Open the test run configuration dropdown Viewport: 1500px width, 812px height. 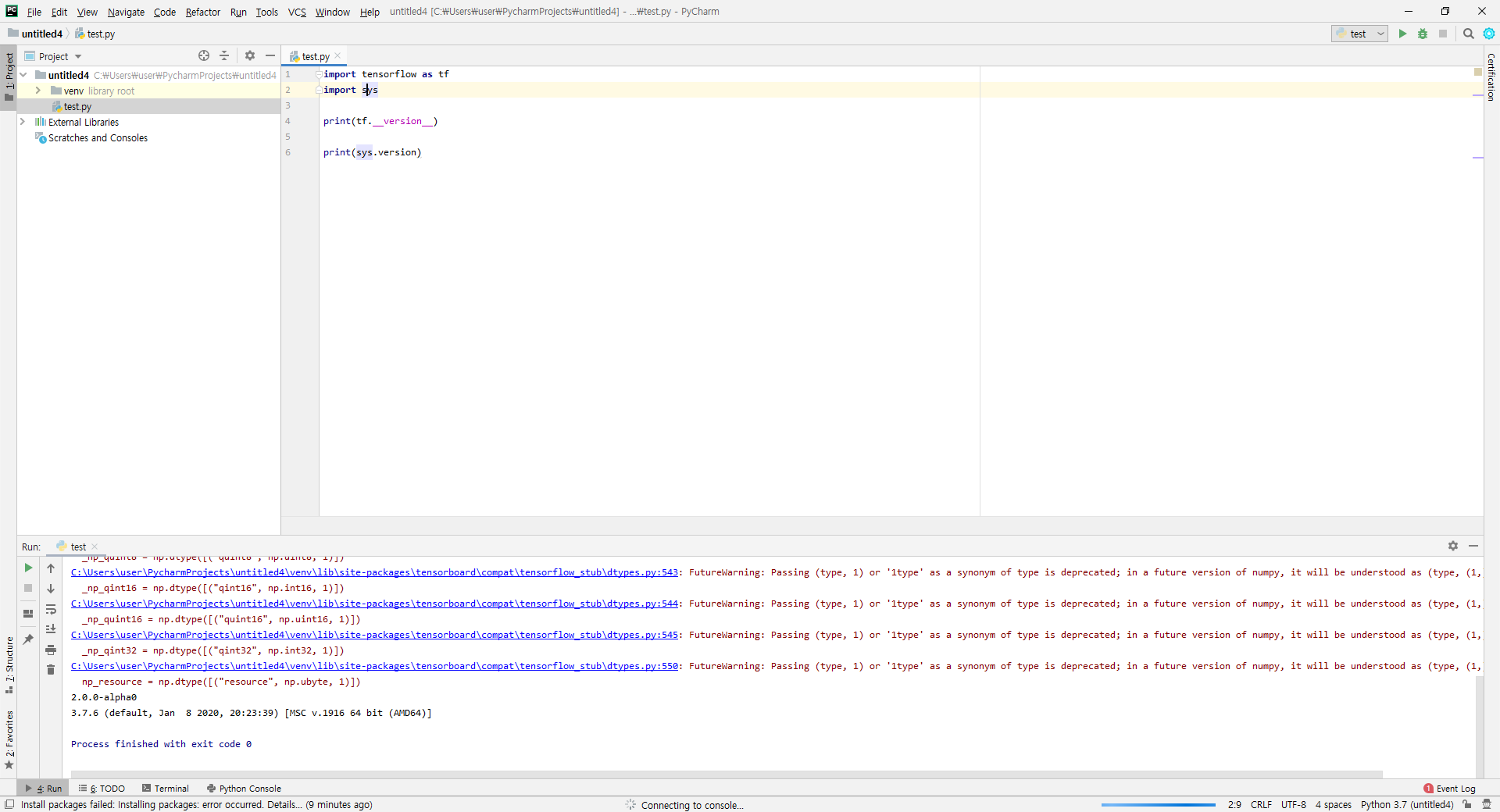[1360, 34]
